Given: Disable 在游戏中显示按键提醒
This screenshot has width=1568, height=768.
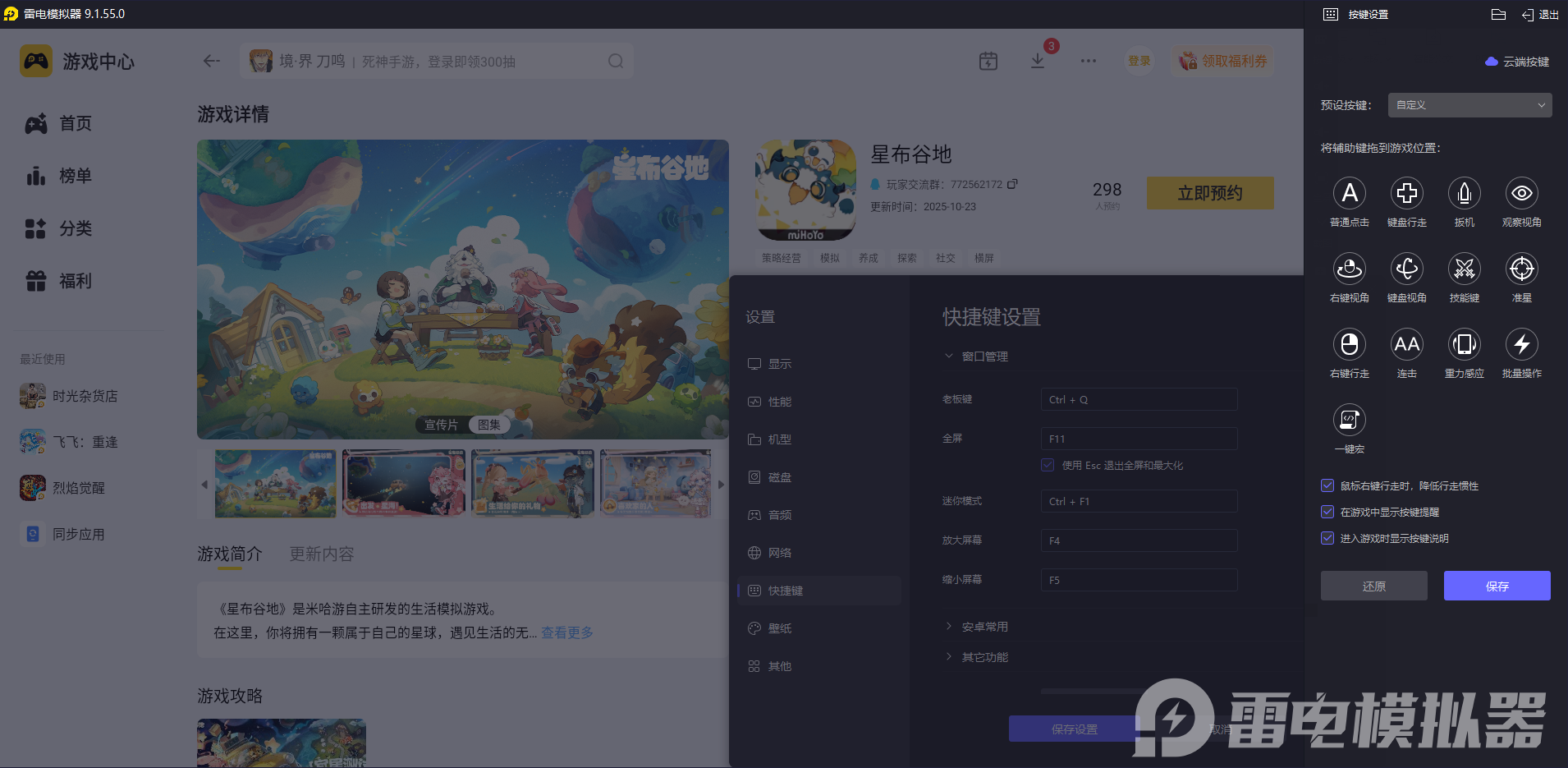Looking at the screenshot, I should click(x=1327, y=512).
